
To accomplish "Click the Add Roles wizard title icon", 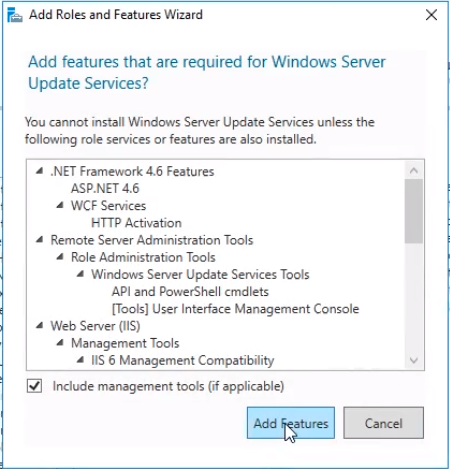I will point(15,15).
